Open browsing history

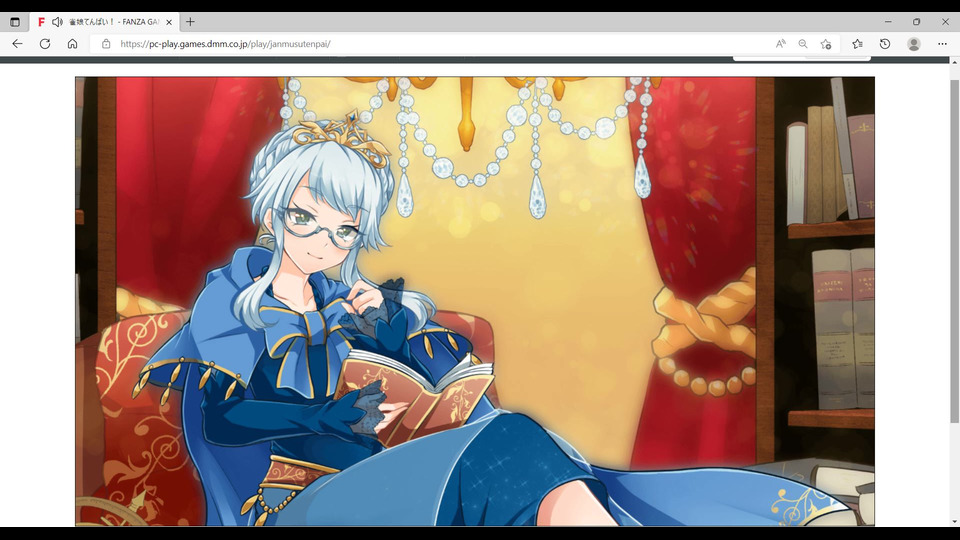click(x=885, y=44)
